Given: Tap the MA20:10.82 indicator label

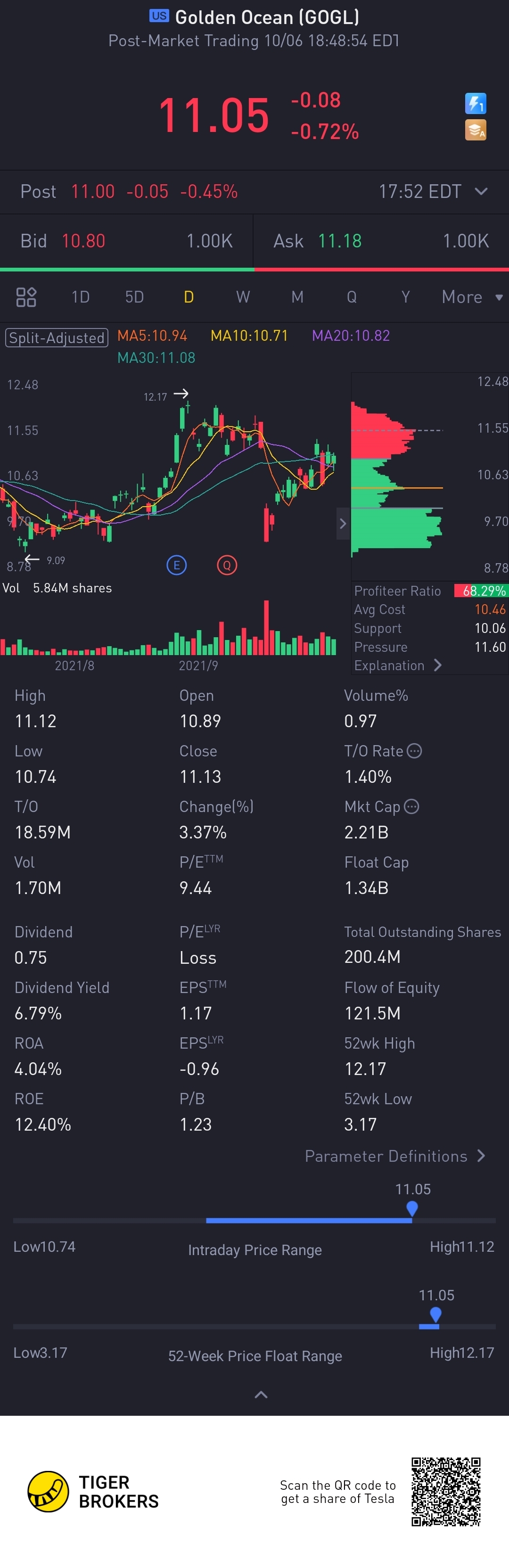Looking at the screenshot, I should 351,336.
